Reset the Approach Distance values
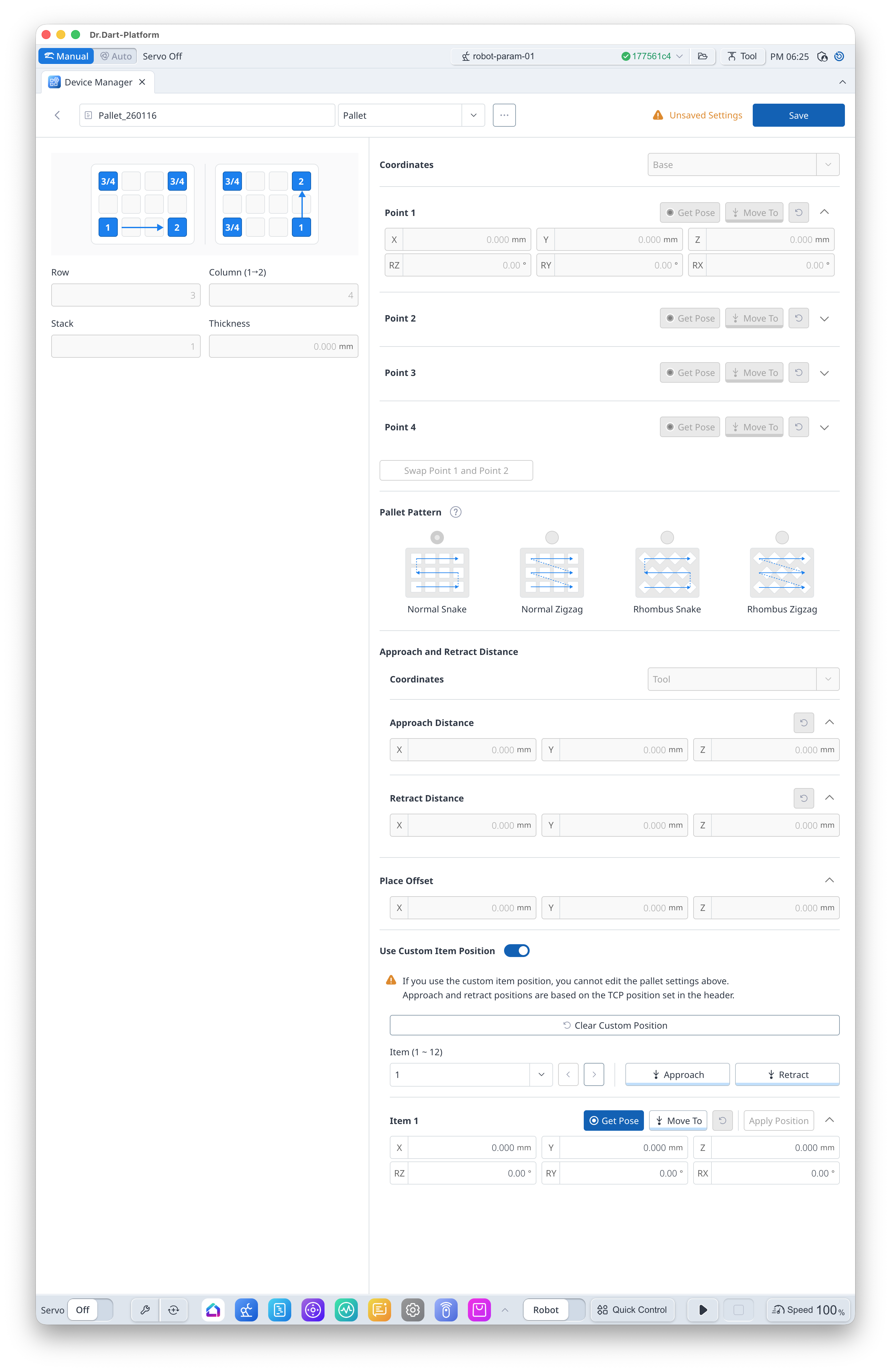 803,722
